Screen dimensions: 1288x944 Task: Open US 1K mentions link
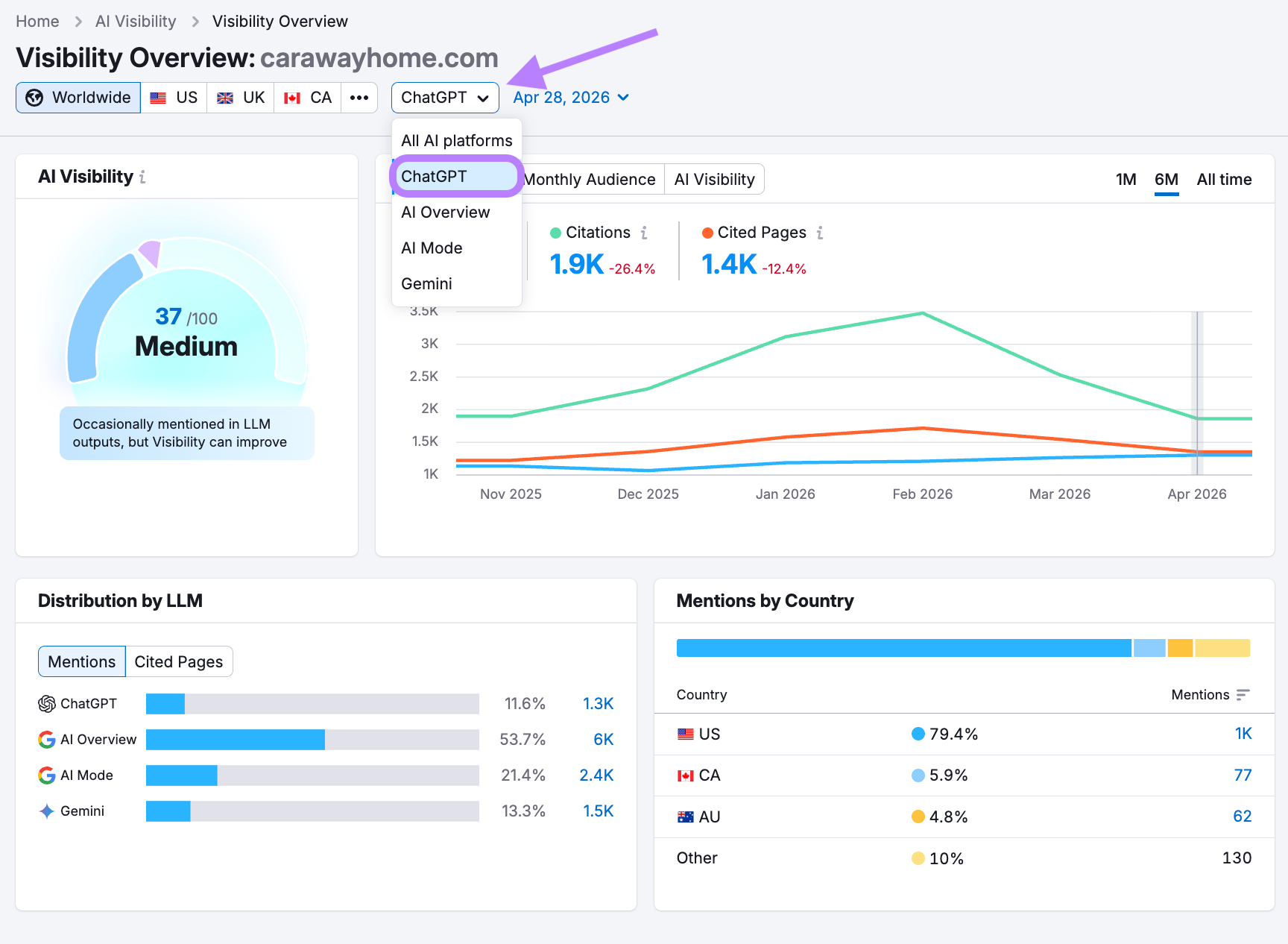pos(1243,734)
